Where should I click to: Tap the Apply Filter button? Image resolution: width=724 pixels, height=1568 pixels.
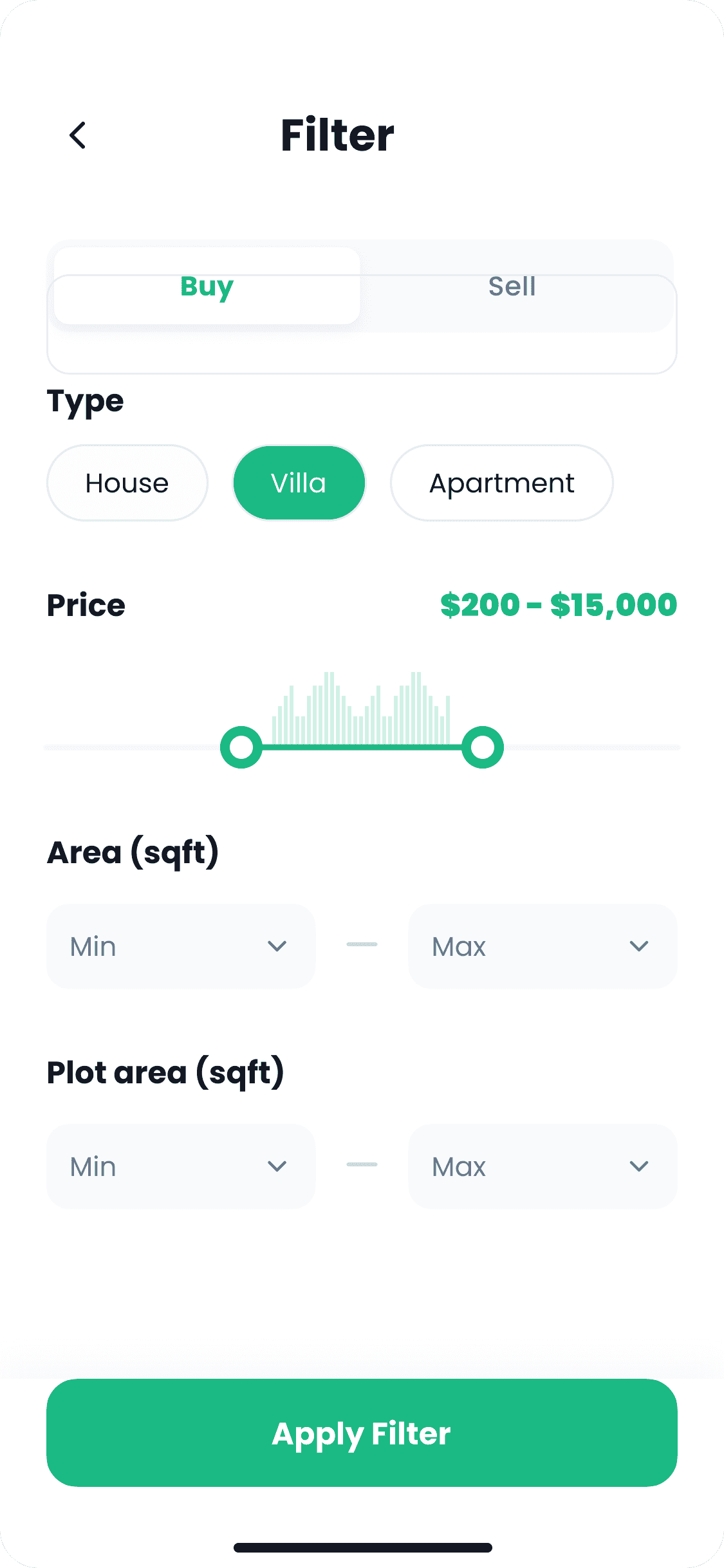pyautogui.click(x=362, y=1433)
